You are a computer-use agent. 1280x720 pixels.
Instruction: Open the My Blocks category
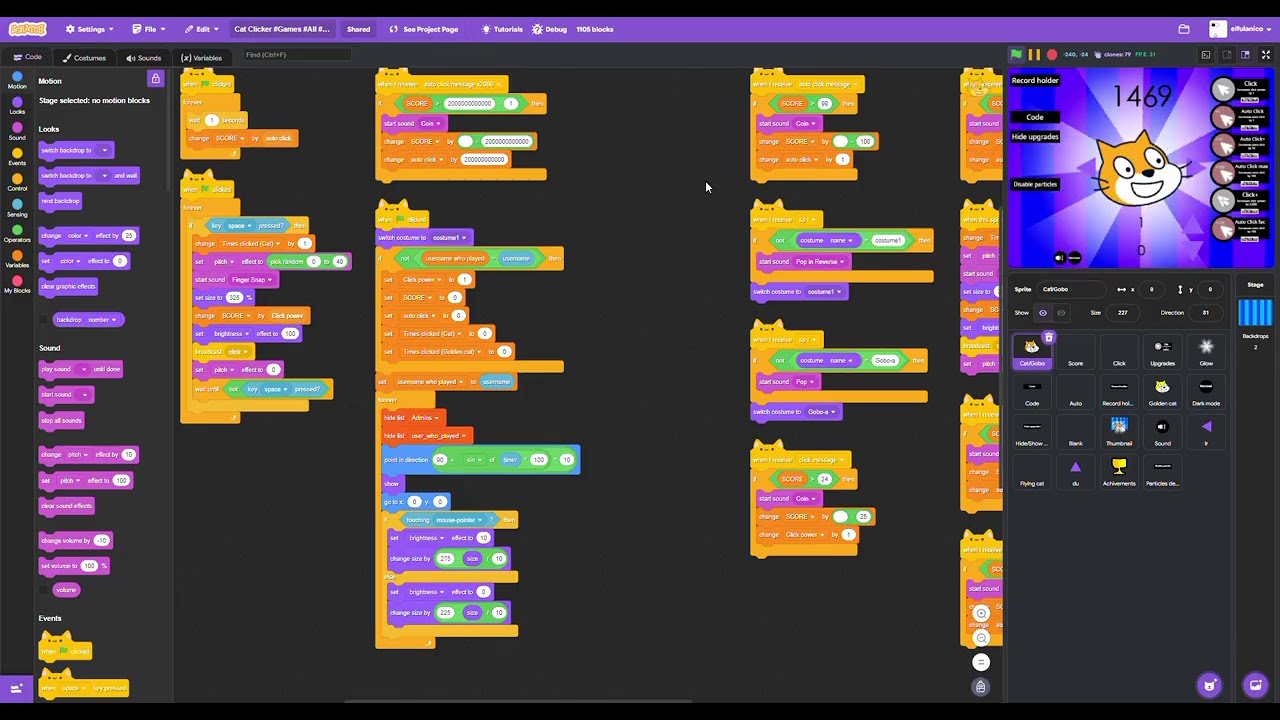coord(17,285)
